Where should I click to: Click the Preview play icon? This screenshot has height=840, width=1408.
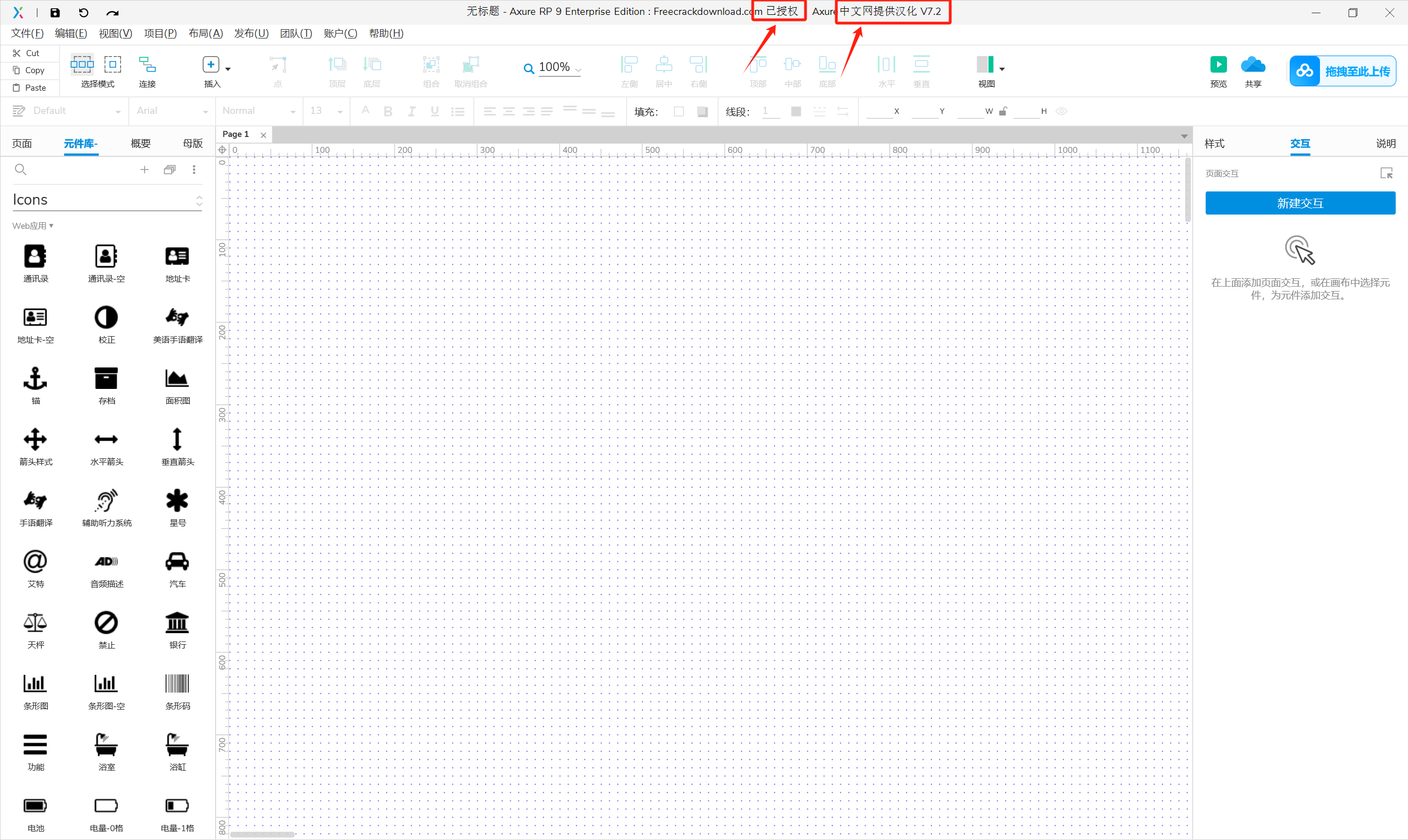click(1218, 64)
